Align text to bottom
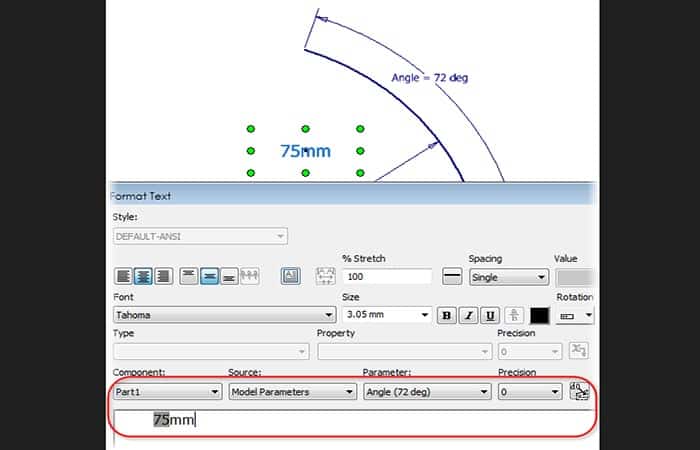The image size is (700, 450). [229, 276]
